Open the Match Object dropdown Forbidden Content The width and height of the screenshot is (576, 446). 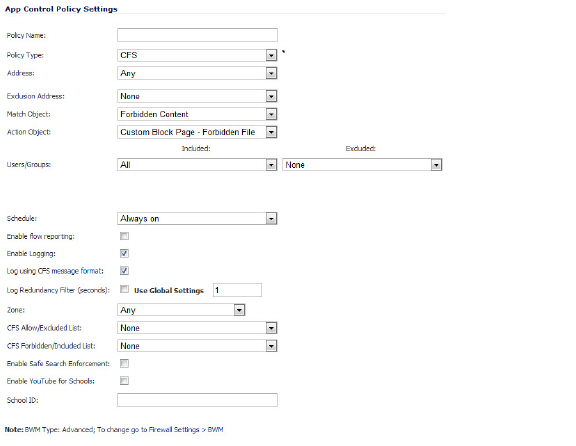(197, 114)
